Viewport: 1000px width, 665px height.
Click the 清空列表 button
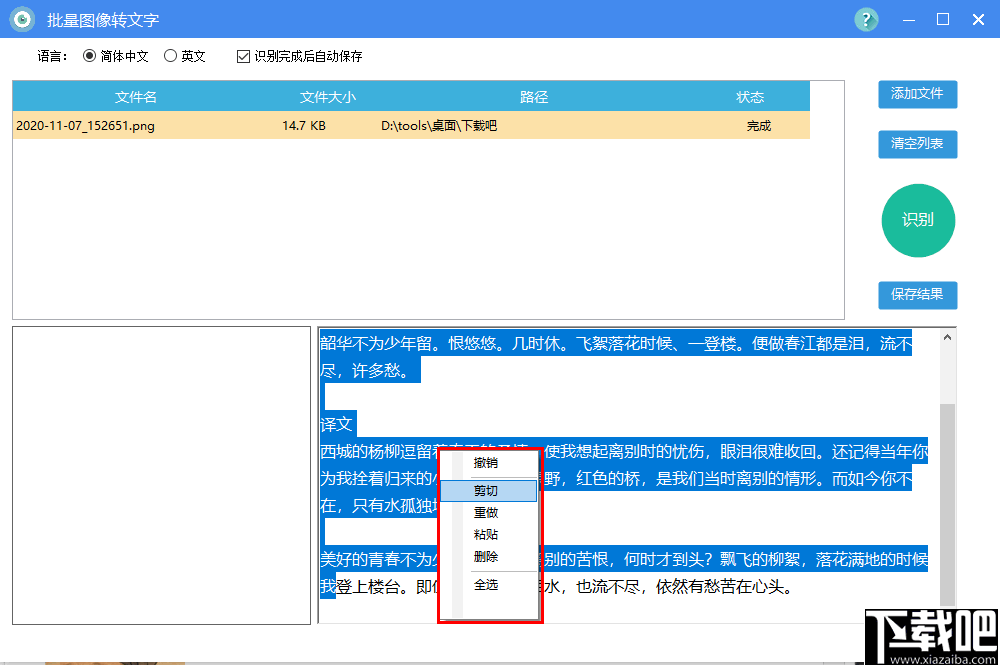tap(918, 144)
